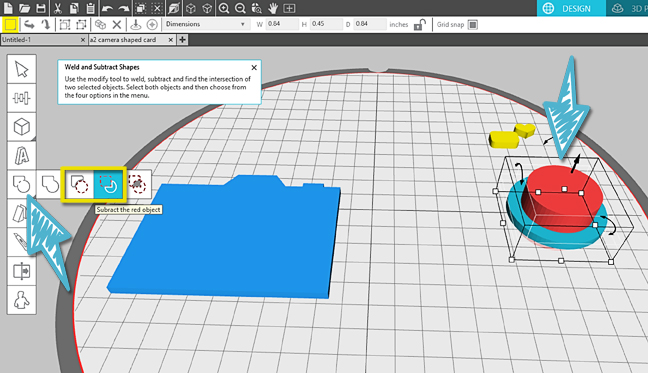648x373 pixels.
Task: Click the width W input field
Action: 282,24
